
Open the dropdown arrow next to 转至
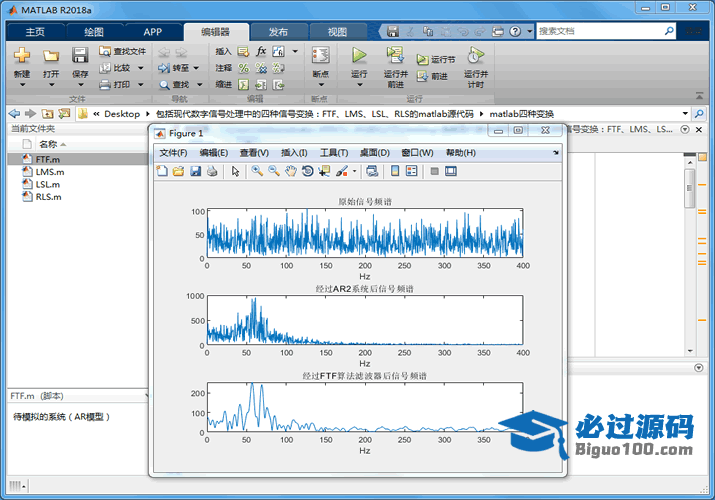(196, 68)
